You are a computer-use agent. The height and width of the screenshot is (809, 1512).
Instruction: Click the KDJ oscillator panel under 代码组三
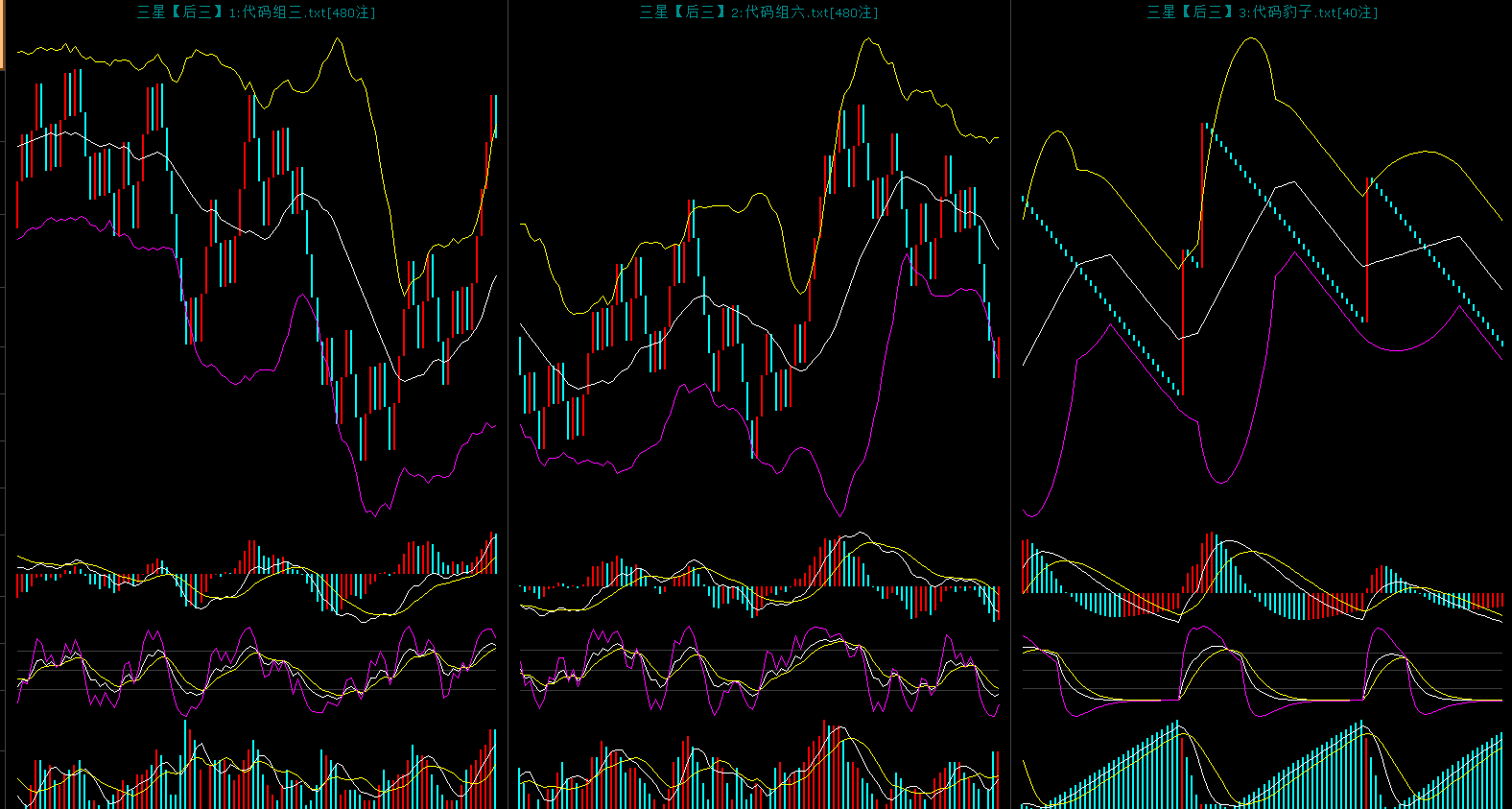coord(256,670)
